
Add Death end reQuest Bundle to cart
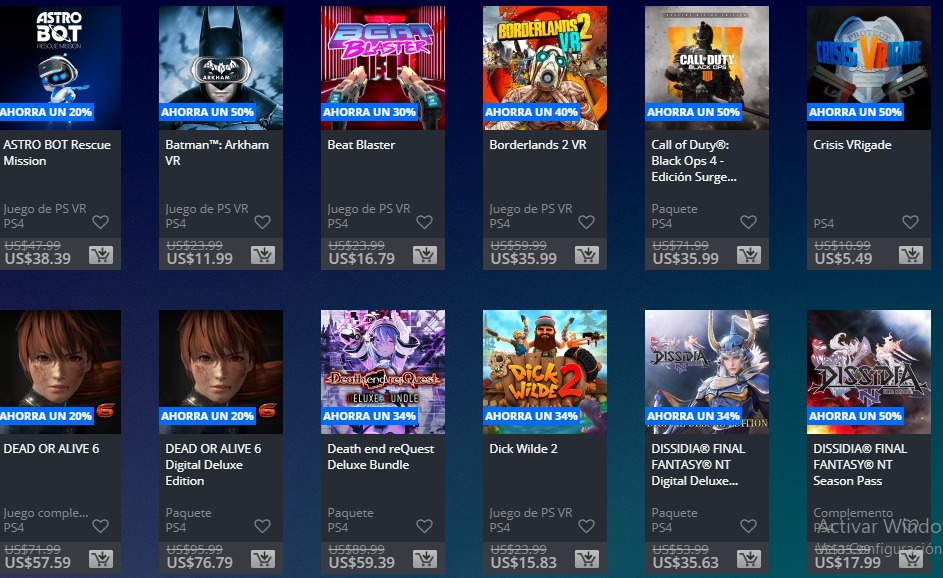tap(425, 559)
